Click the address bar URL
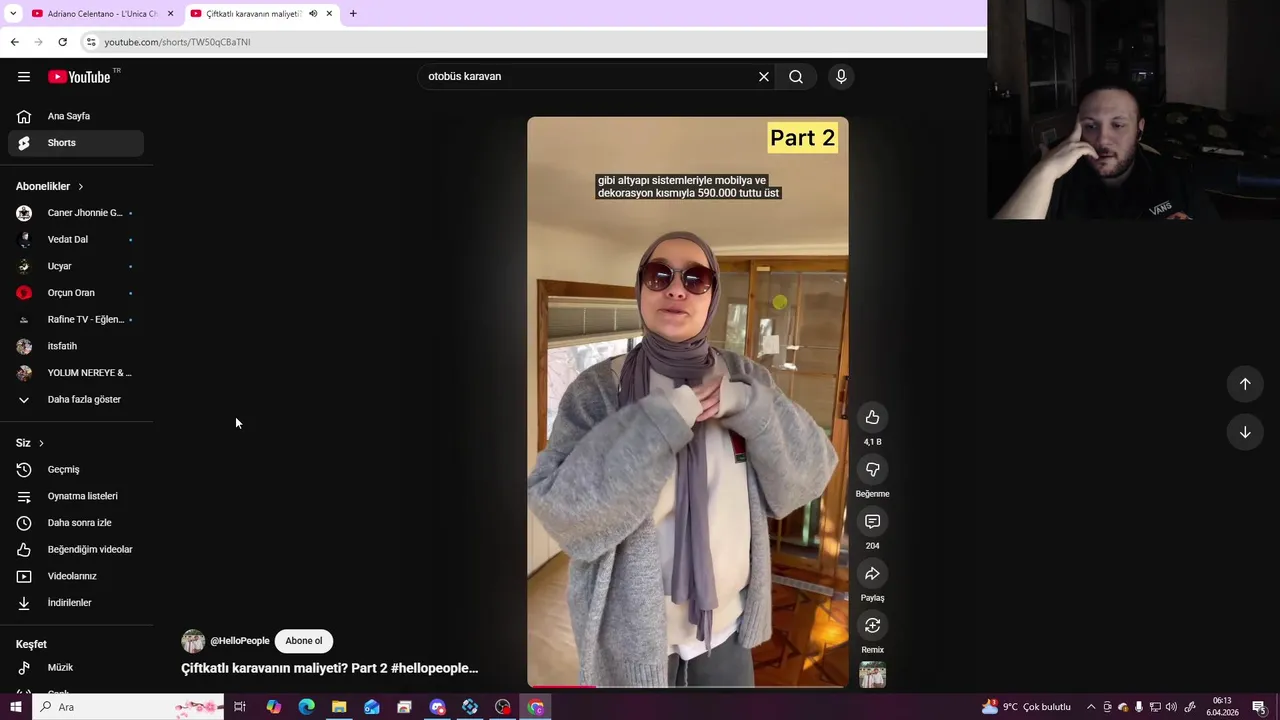1280x720 pixels. [178, 42]
